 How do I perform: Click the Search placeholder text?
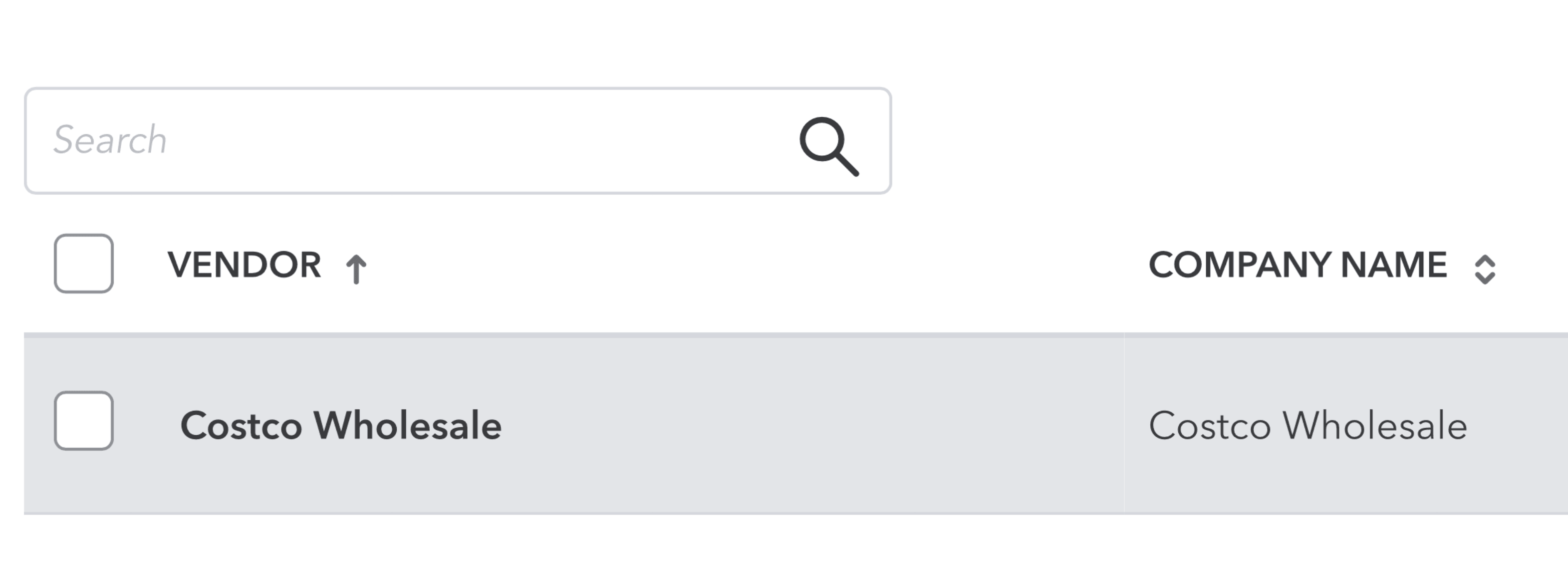(x=110, y=140)
